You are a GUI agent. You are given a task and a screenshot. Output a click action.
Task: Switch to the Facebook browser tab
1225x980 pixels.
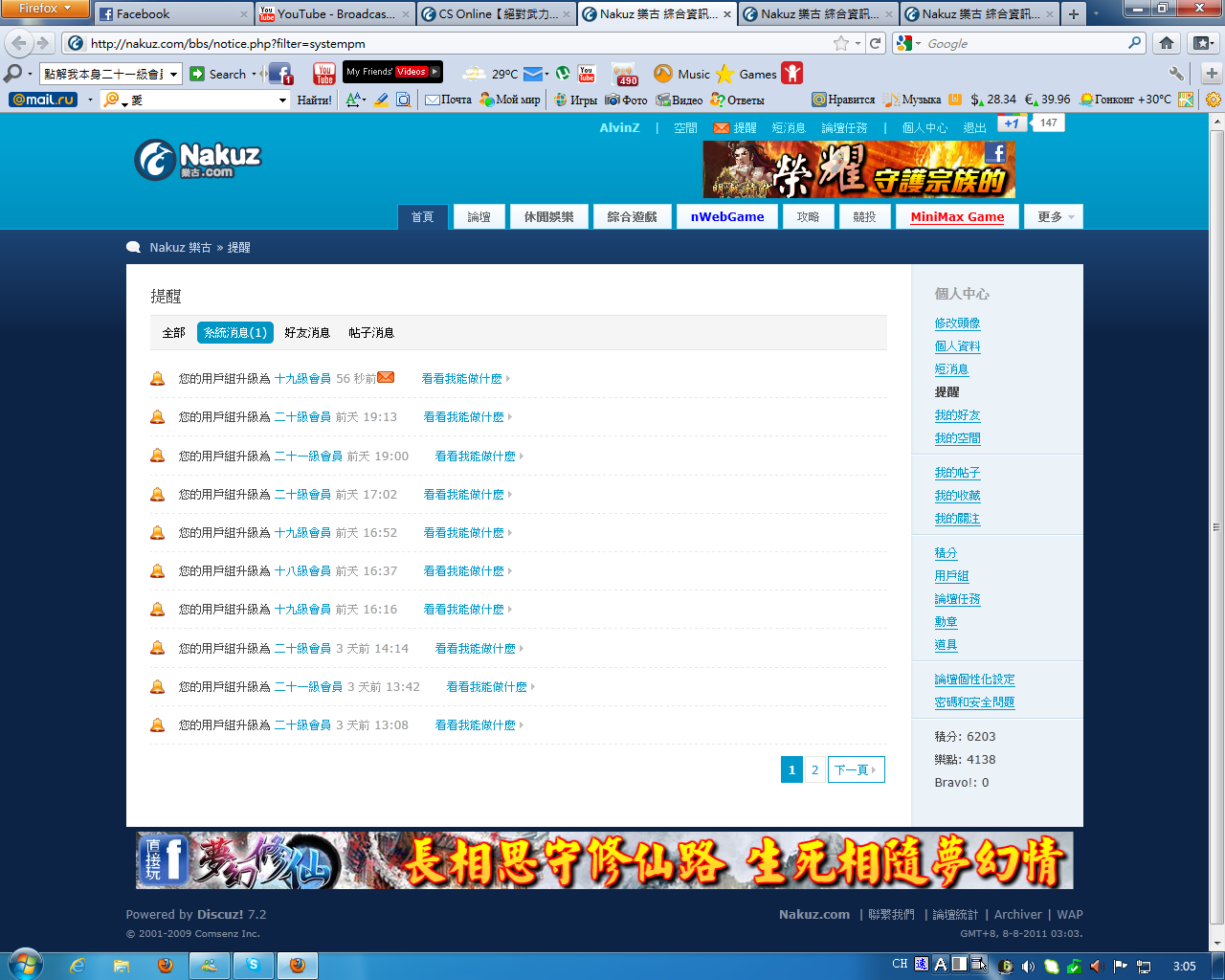point(172,14)
